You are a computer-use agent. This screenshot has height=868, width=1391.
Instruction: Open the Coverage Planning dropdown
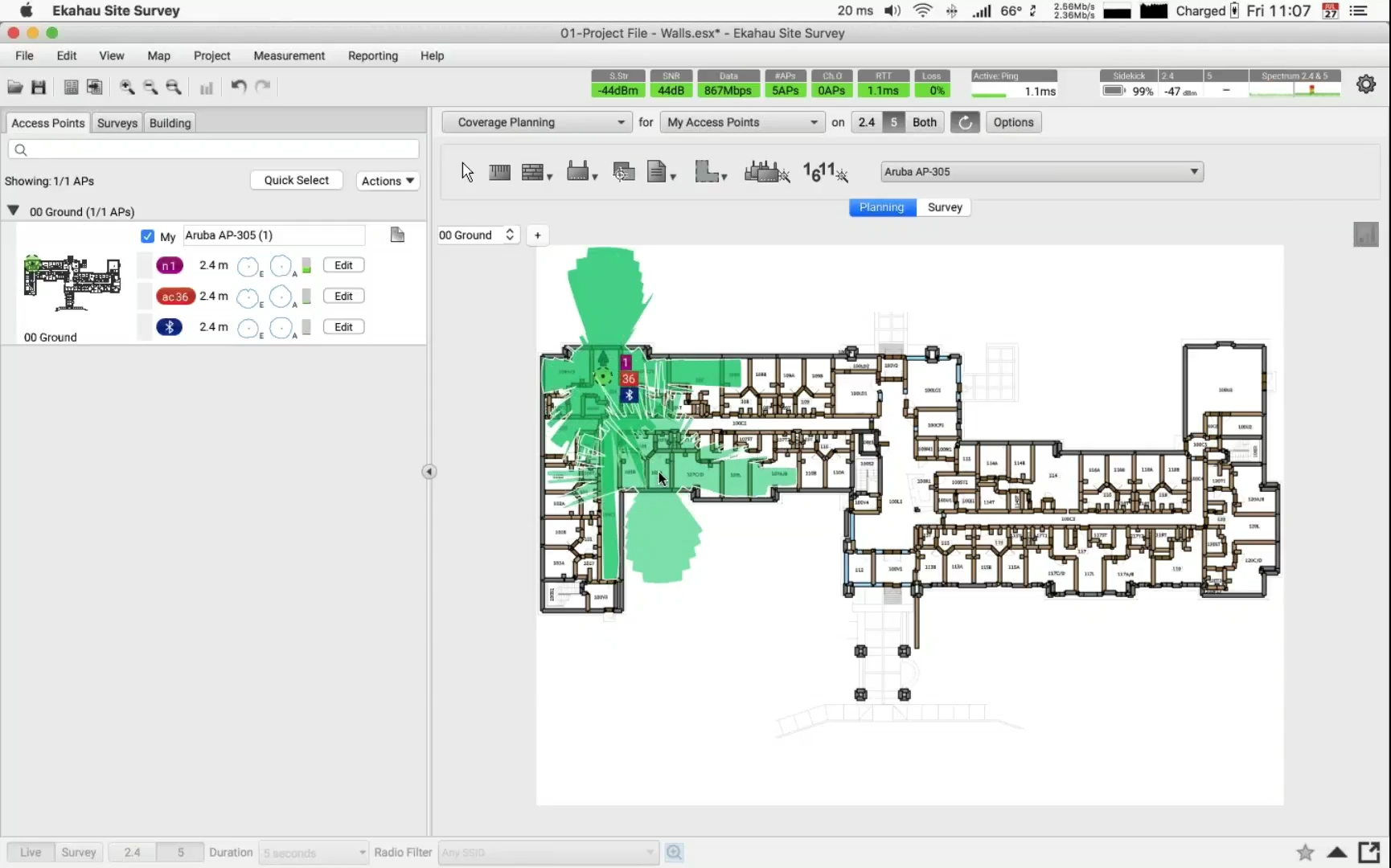536,122
